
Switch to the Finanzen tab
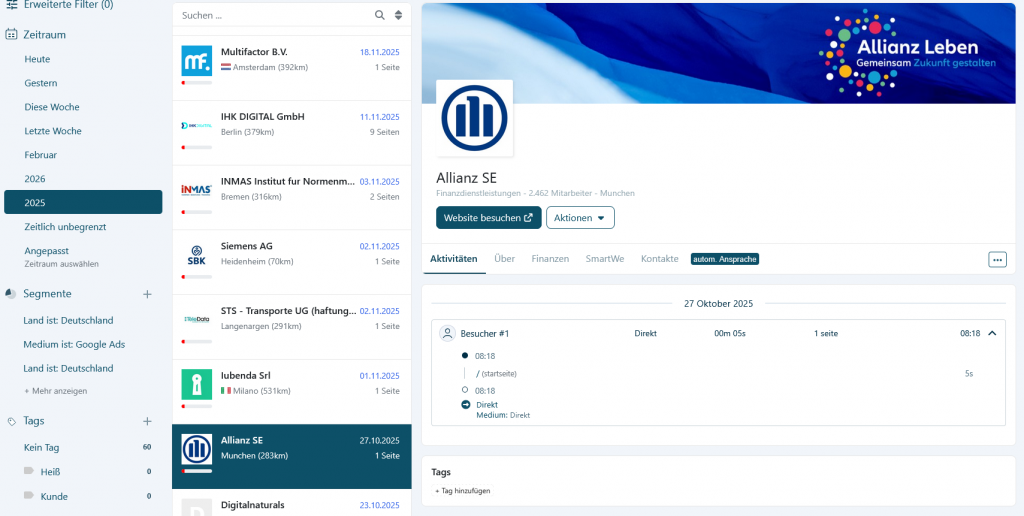(550, 259)
